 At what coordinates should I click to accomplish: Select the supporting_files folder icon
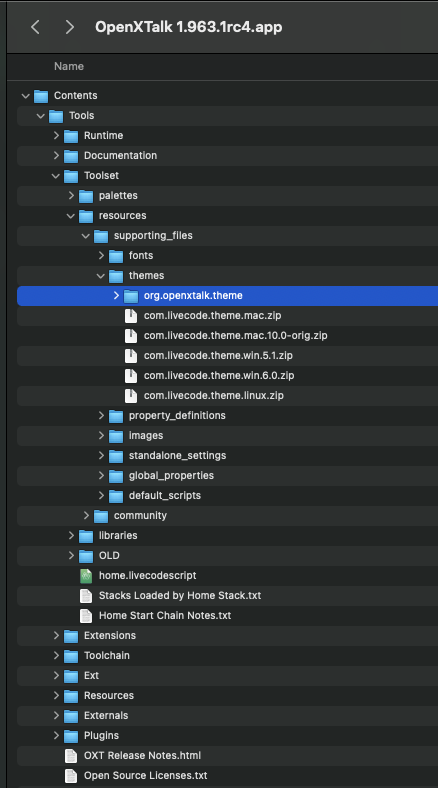click(x=101, y=236)
